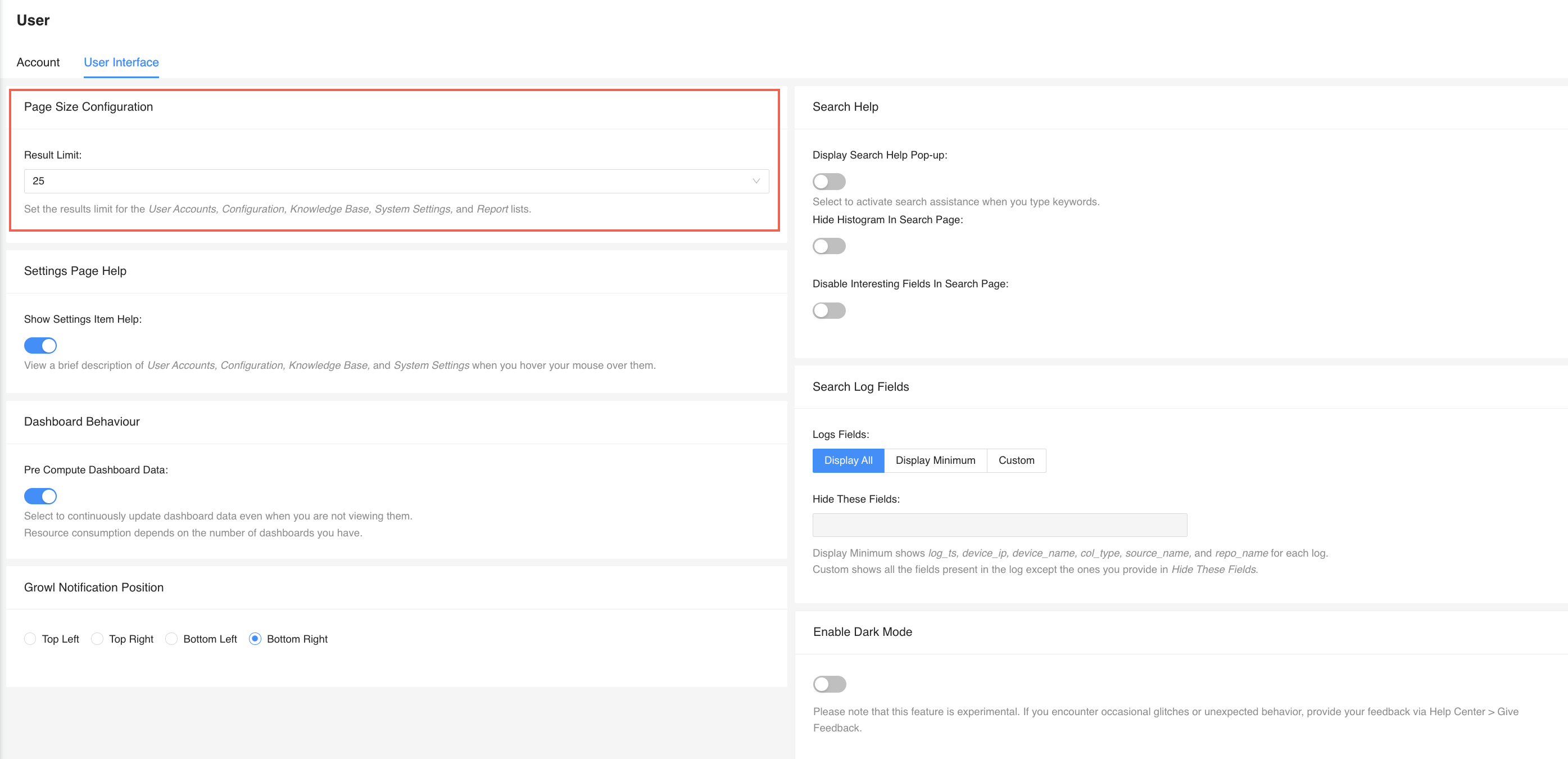Disable Show Settings Item Help

(40, 345)
